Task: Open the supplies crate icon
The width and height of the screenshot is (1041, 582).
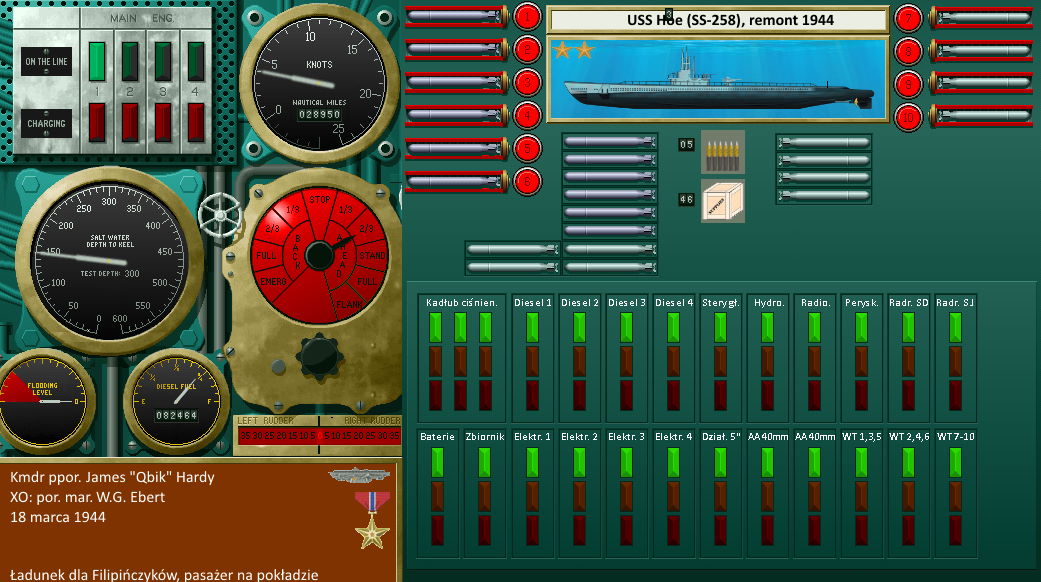Action: coord(722,200)
